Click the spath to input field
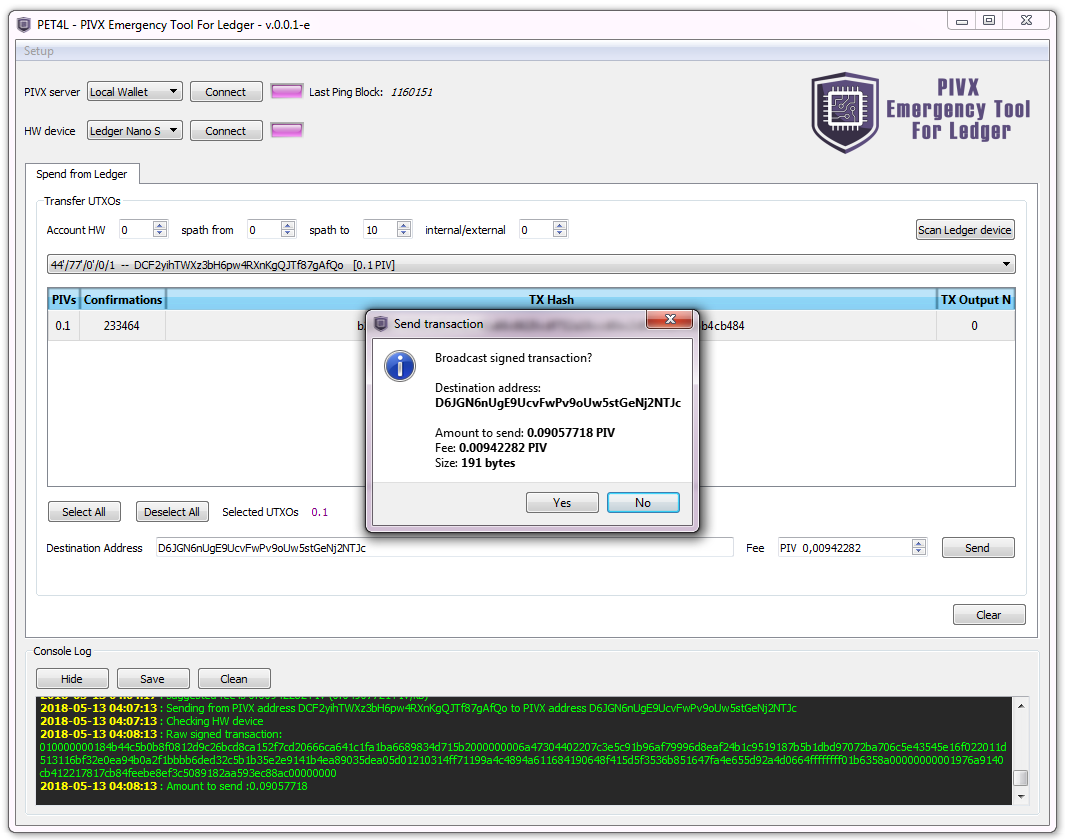This screenshot has width=1065, height=840. tap(380, 230)
